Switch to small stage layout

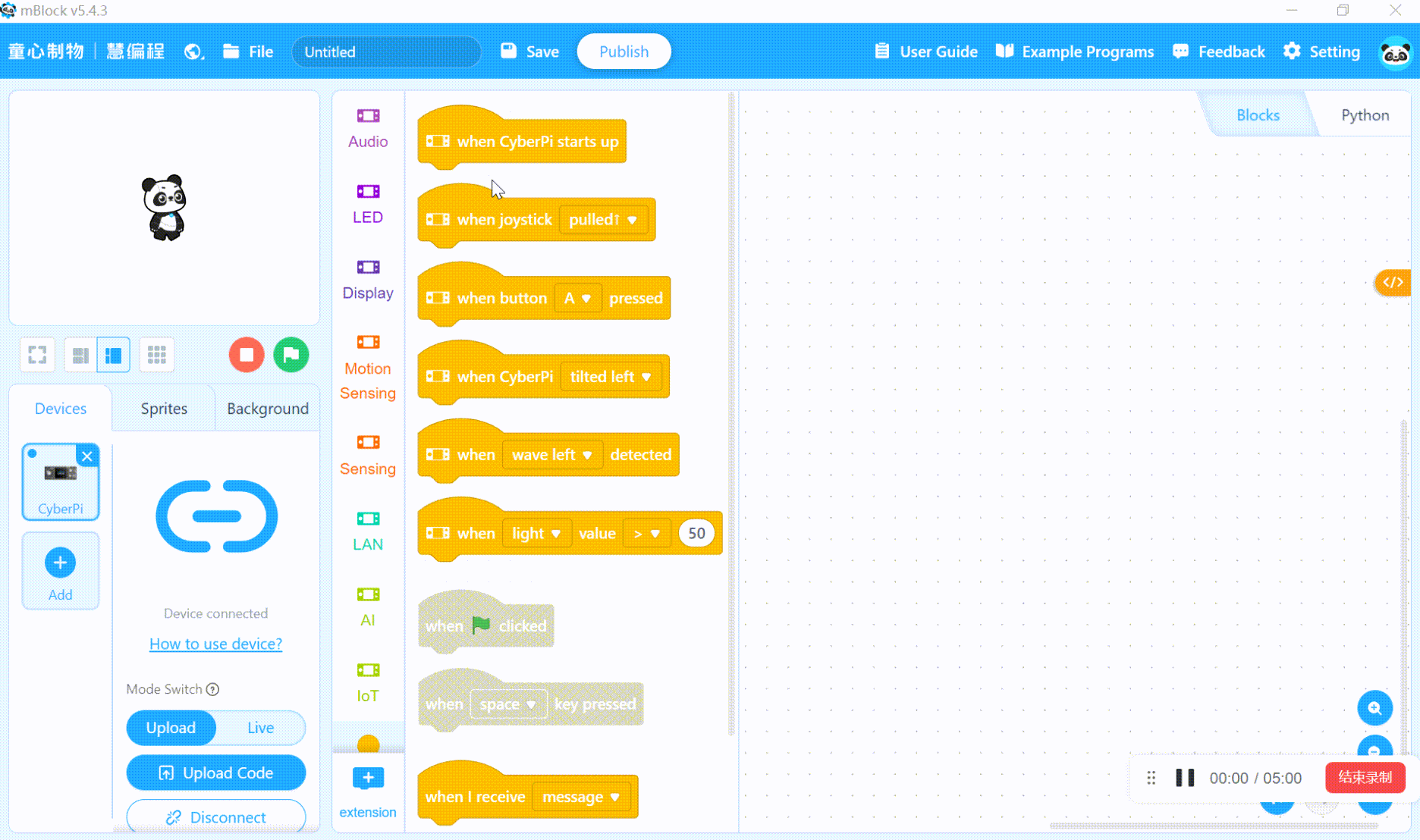(80, 355)
